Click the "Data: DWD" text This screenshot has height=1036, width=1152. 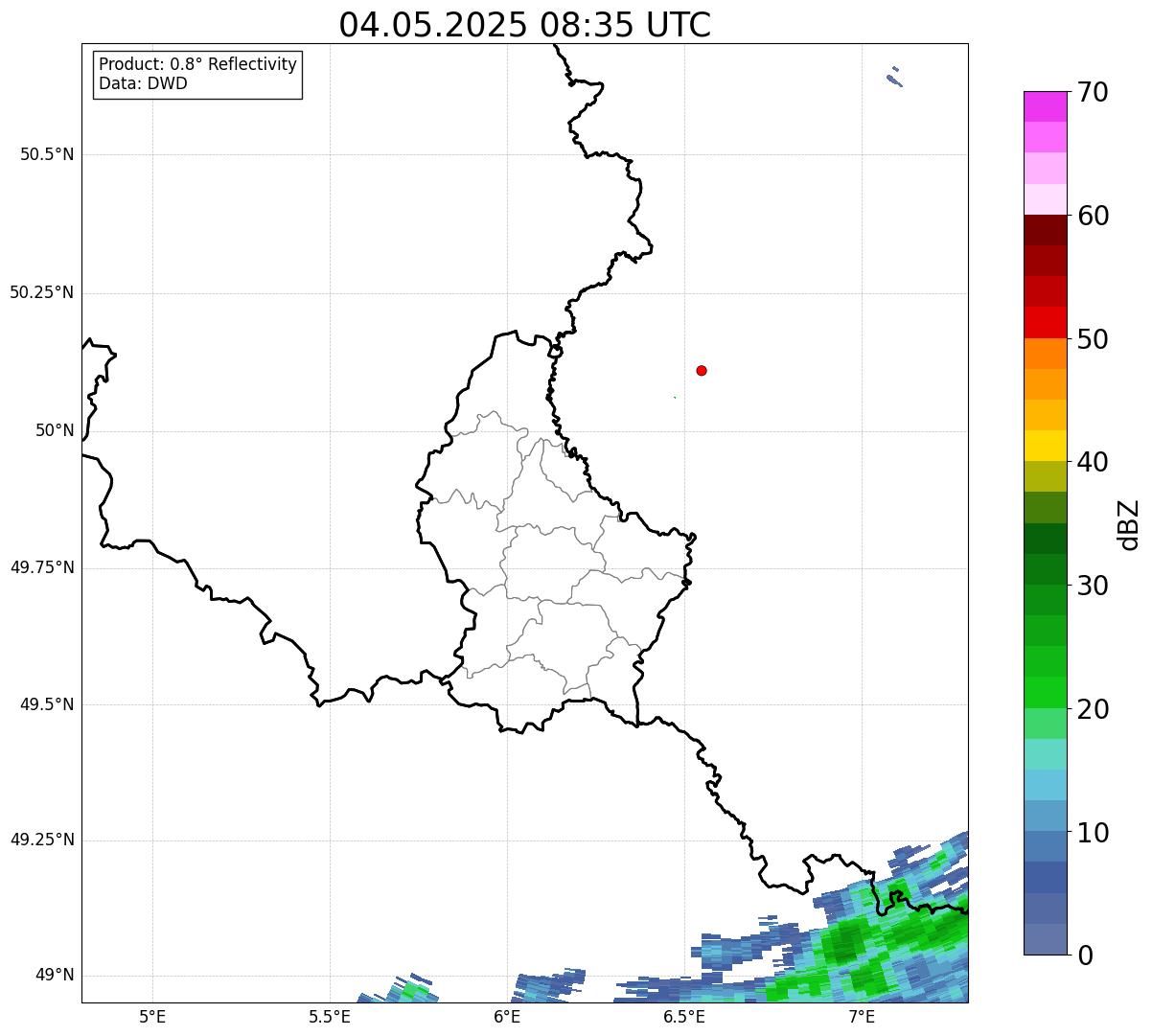coord(144,83)
